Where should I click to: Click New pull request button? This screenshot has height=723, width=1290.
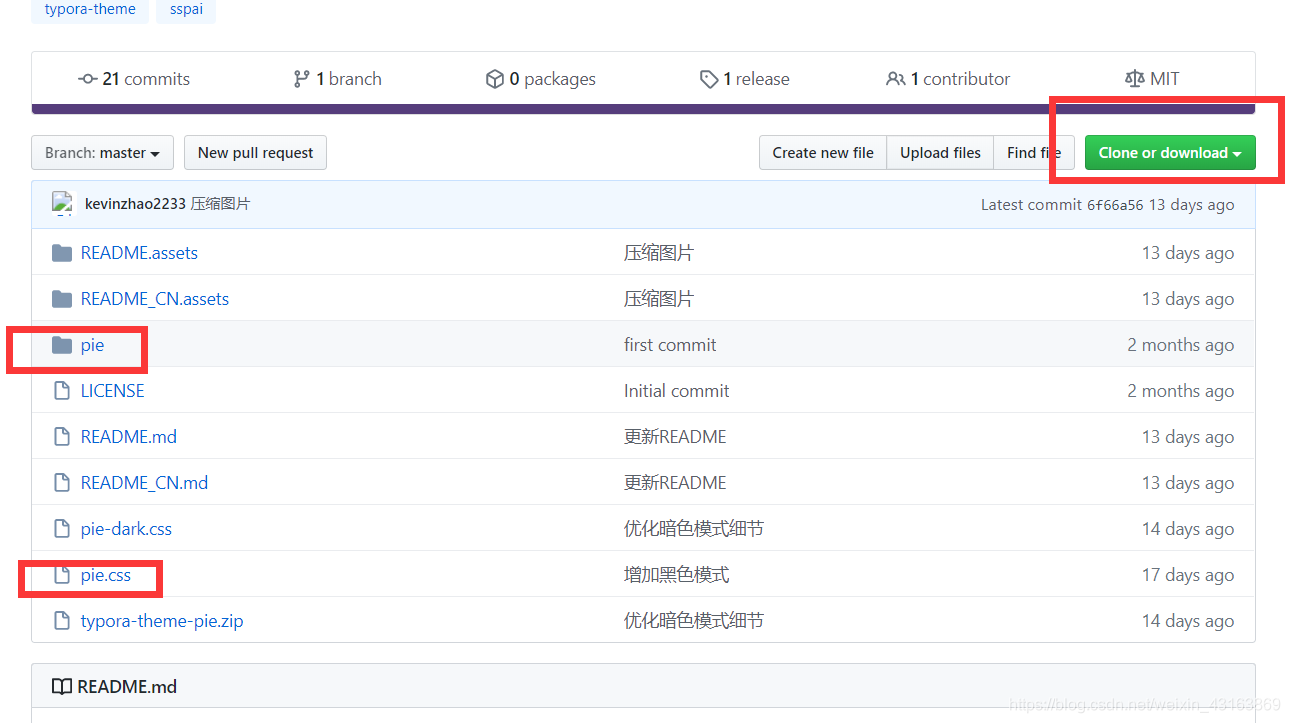(x=255, y=153)
